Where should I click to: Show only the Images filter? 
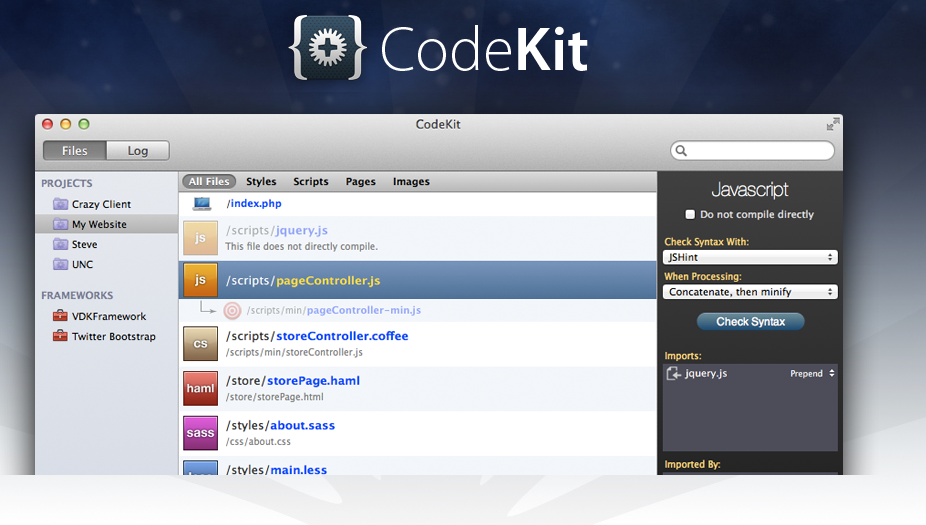[411, 181]
